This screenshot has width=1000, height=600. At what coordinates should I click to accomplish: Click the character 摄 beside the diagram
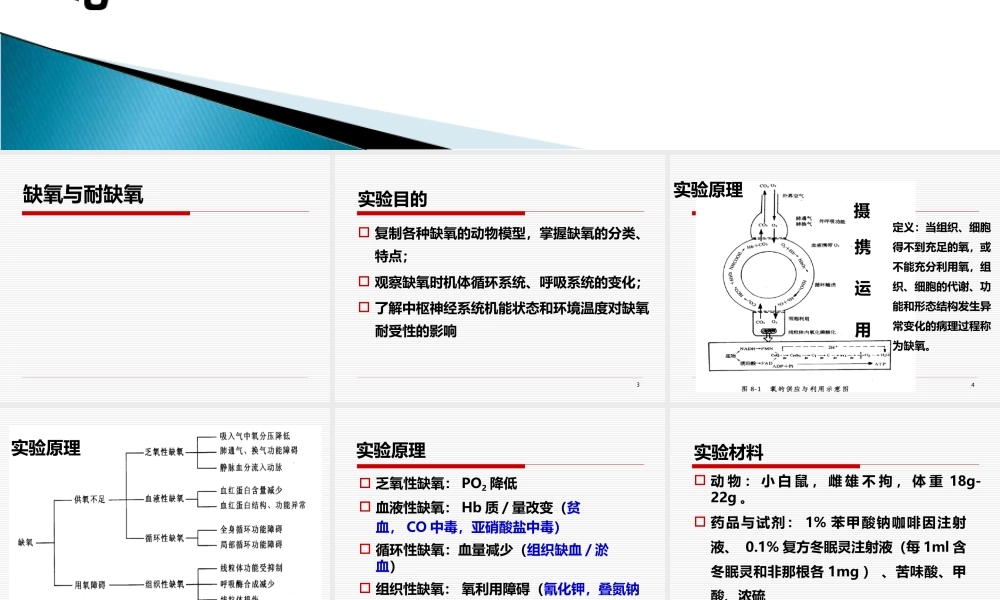coord(862,210)
